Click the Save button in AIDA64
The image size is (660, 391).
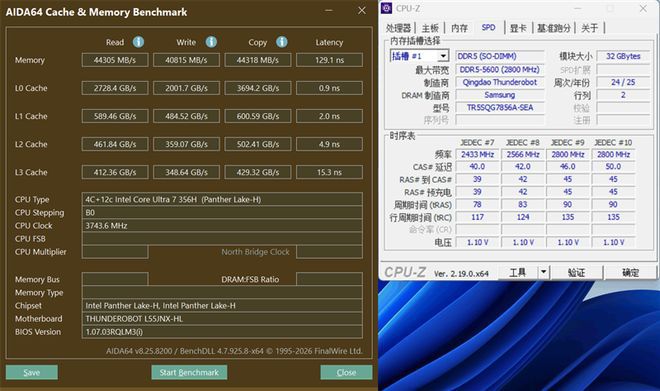(32, 372)
